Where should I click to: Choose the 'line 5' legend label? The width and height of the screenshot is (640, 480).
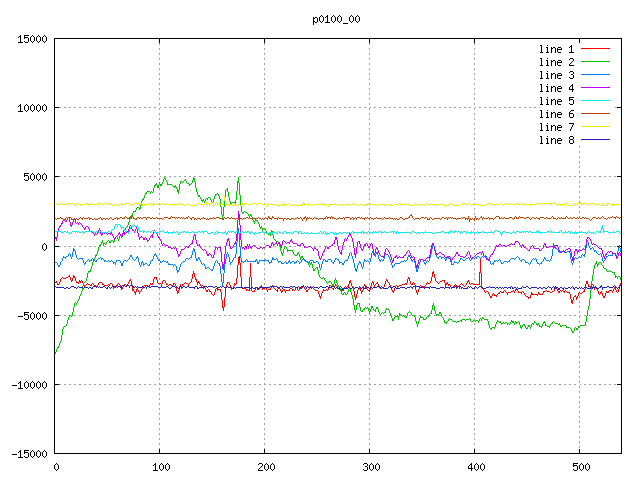(x=556, y=101)
